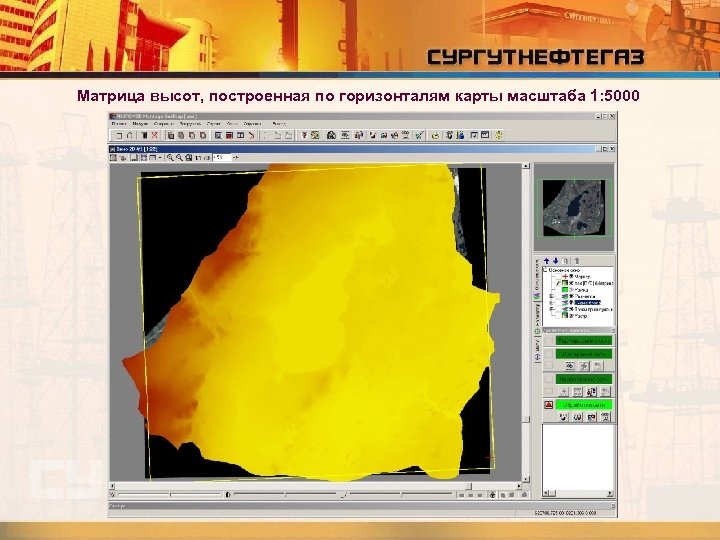Open the zoom scale dropdown arrow in 2D window
Screen dimensions: 720x540
(x=236, y=158)
